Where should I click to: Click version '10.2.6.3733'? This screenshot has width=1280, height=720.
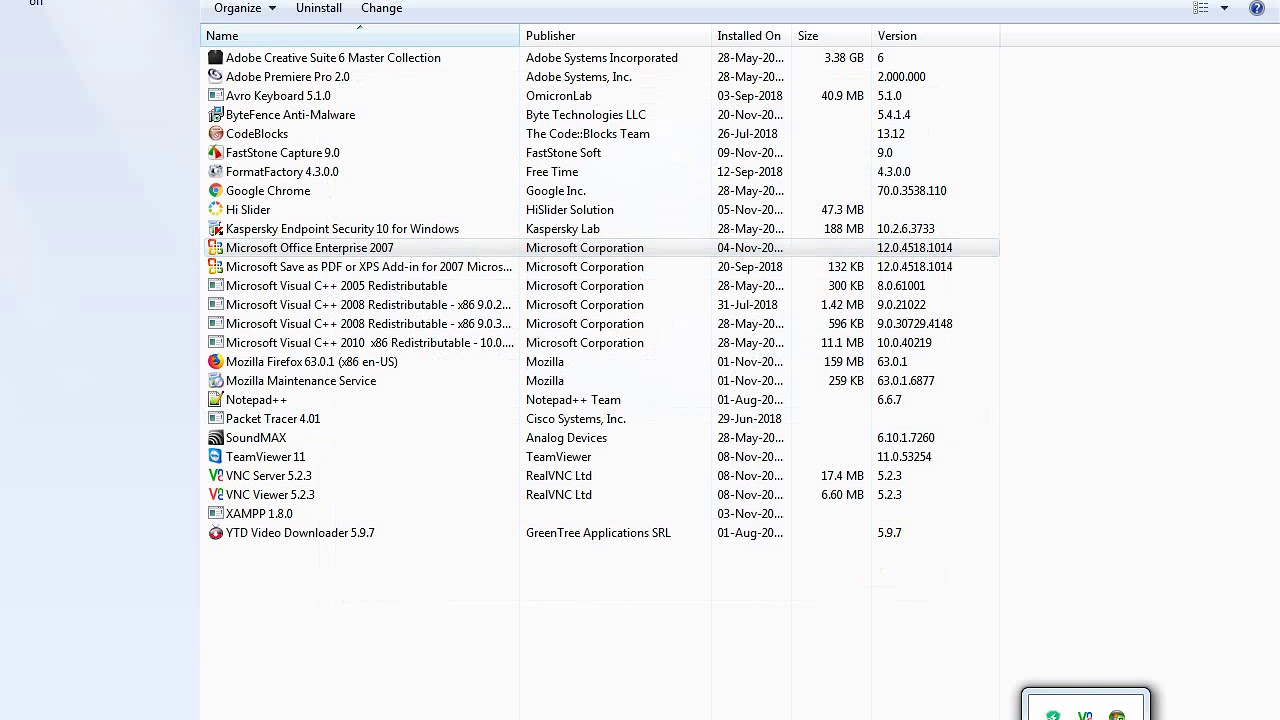(906, 229)
